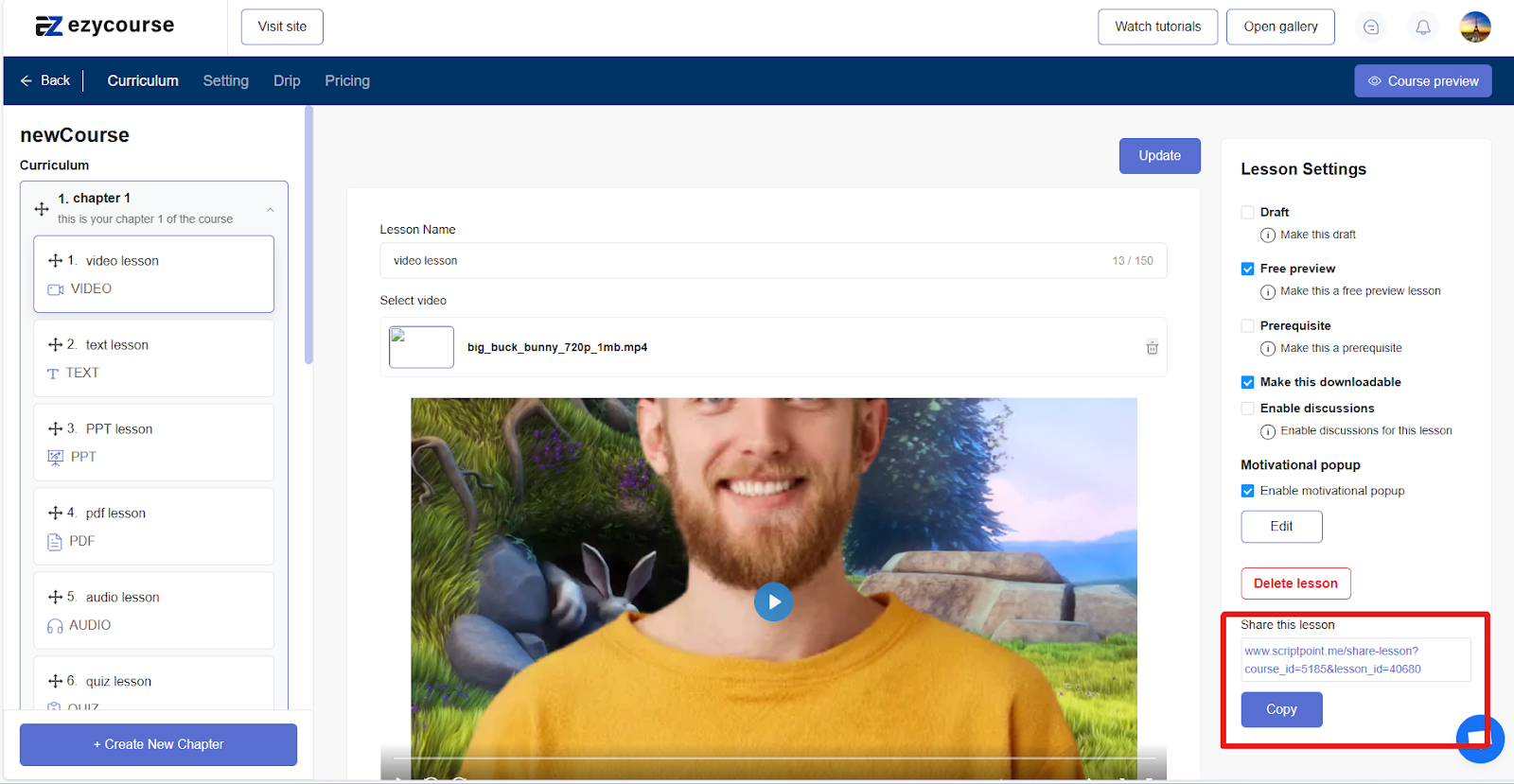Viewport: 1514px width, 784px height.
Task: Collapse chapter 1 chevron
Action: 271,209
